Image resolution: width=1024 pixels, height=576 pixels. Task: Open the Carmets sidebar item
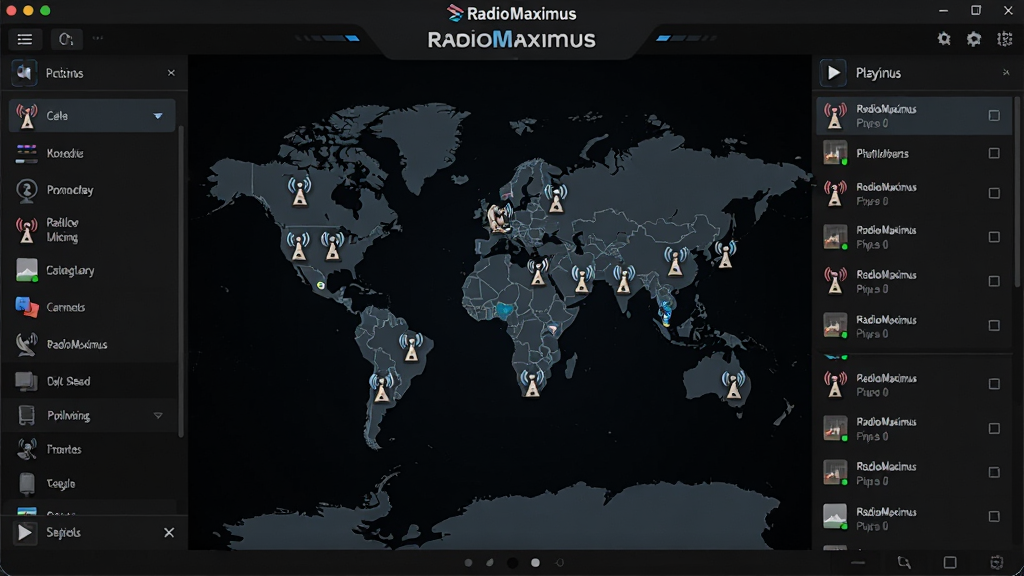click(x=92, y=307)
